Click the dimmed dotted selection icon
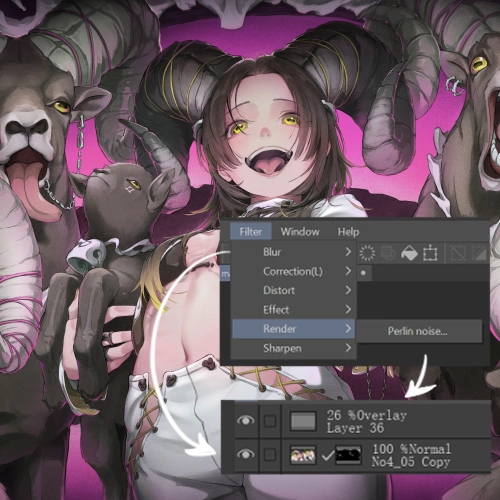The height and width of the screenshot is (500, 500). (388, 253)
